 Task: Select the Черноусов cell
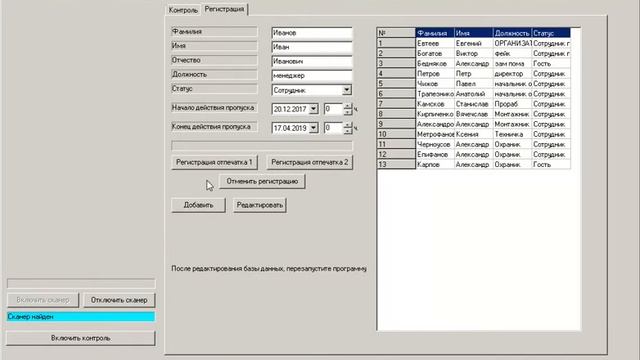tap(435, 144)
